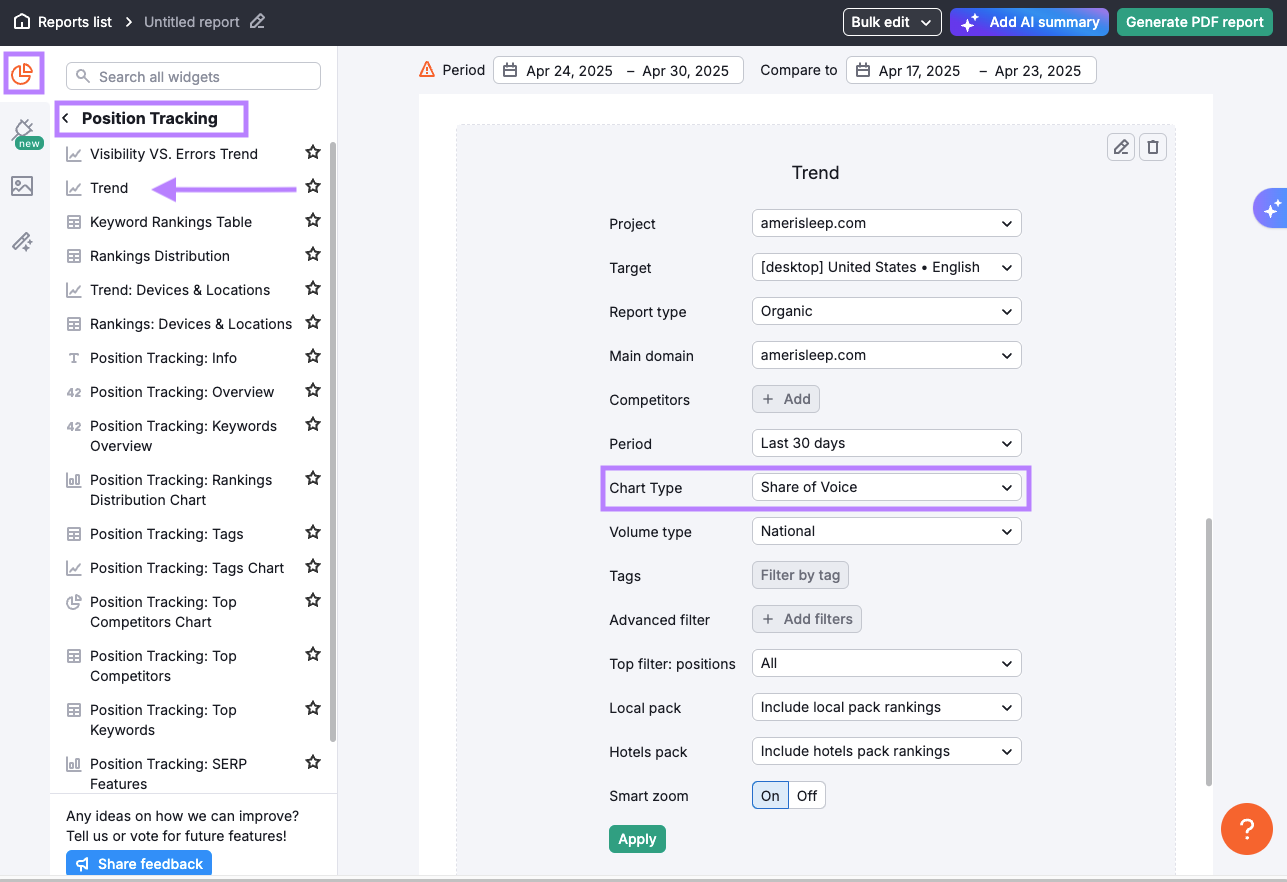
Task: Turn Smart zoom Off
Action: click(806, 795)
